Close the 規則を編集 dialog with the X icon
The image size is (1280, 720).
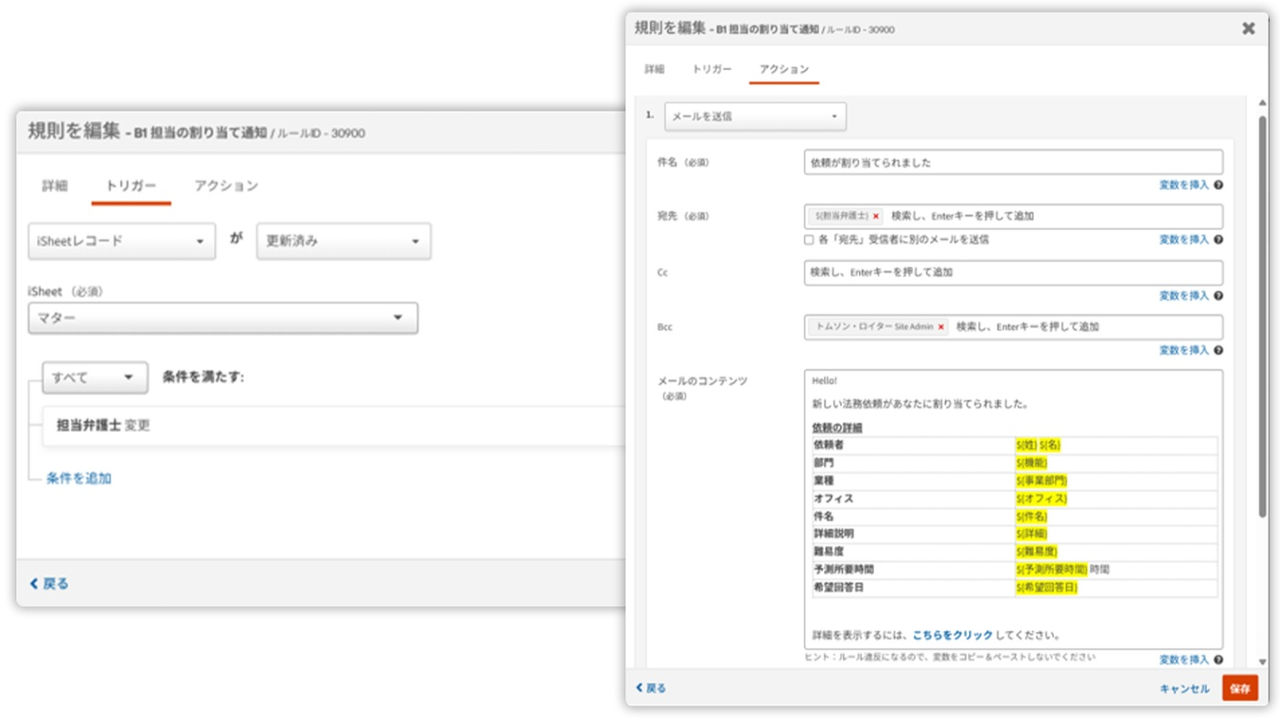pos(1248,28)
